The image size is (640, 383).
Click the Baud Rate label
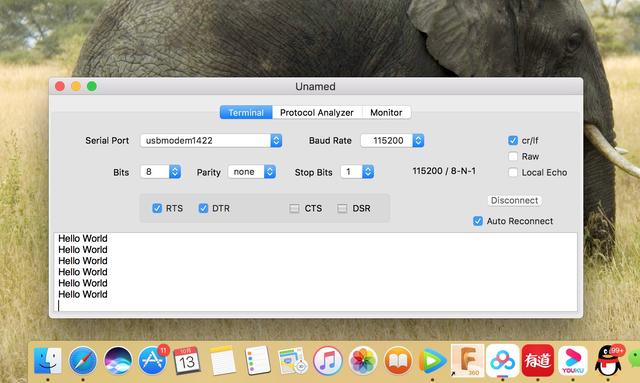[x=330, y=140]
